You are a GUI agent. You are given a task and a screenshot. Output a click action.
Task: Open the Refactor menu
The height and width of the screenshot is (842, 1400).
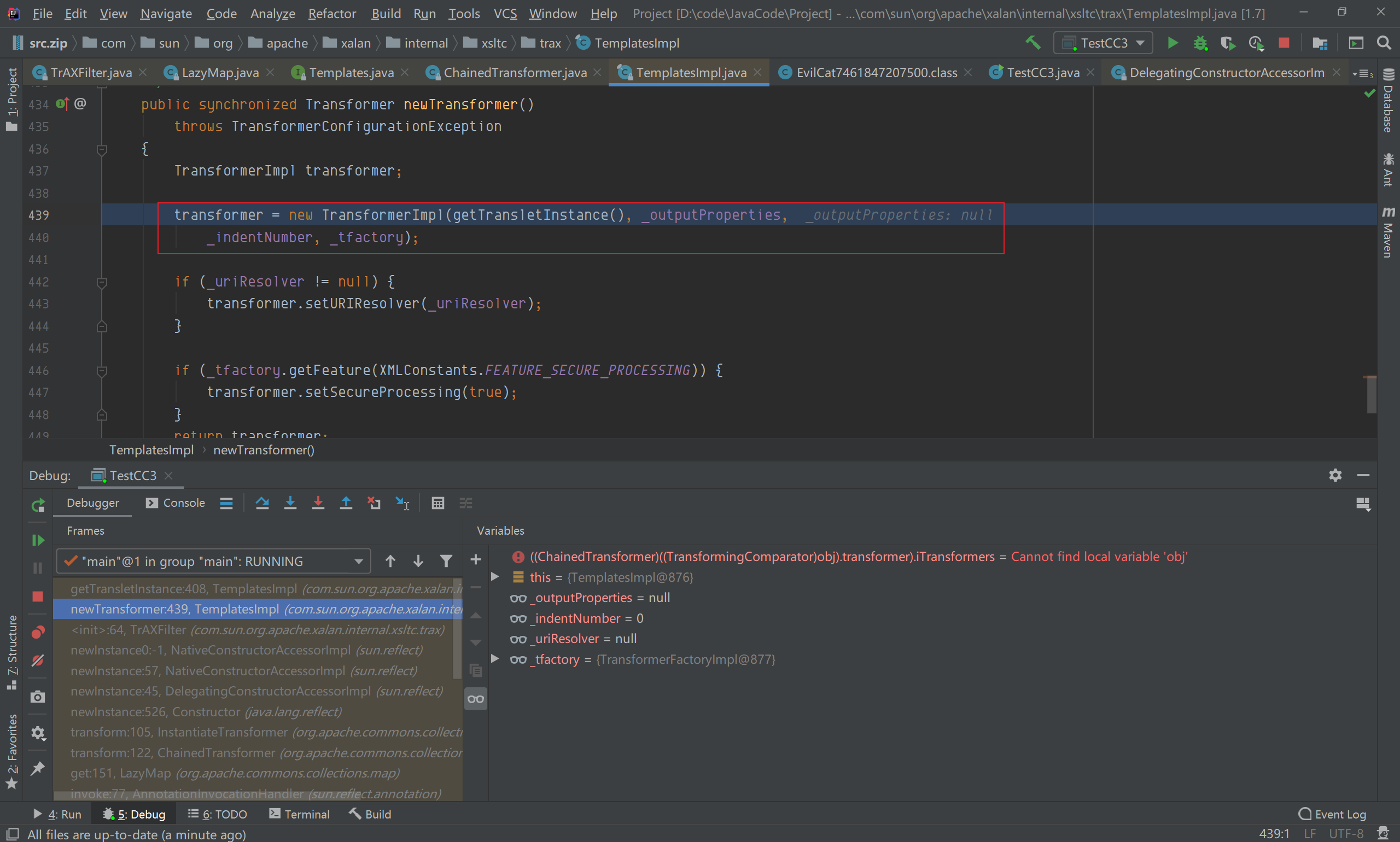(331, 14)
